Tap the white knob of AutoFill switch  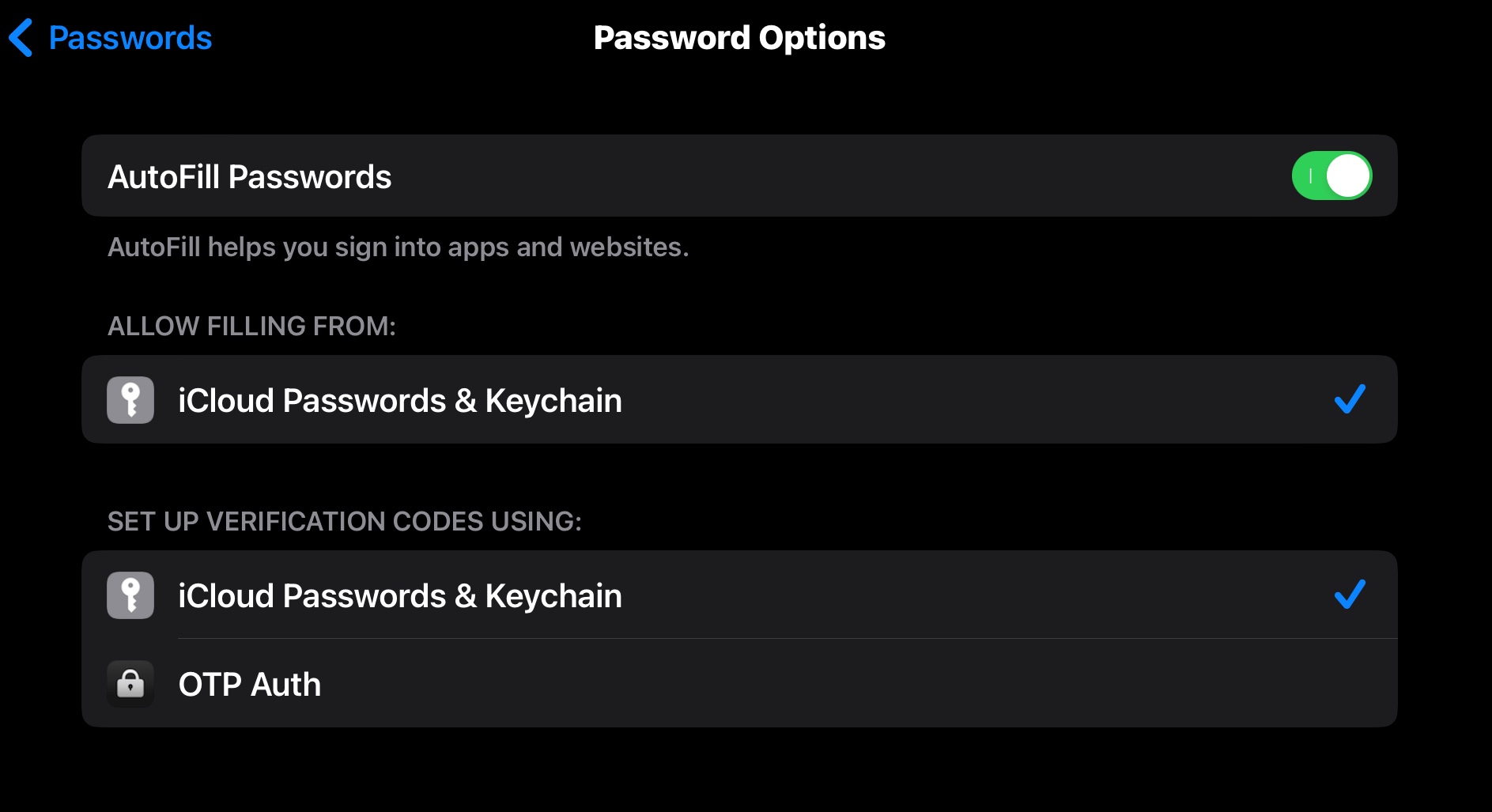[1348, 176]
